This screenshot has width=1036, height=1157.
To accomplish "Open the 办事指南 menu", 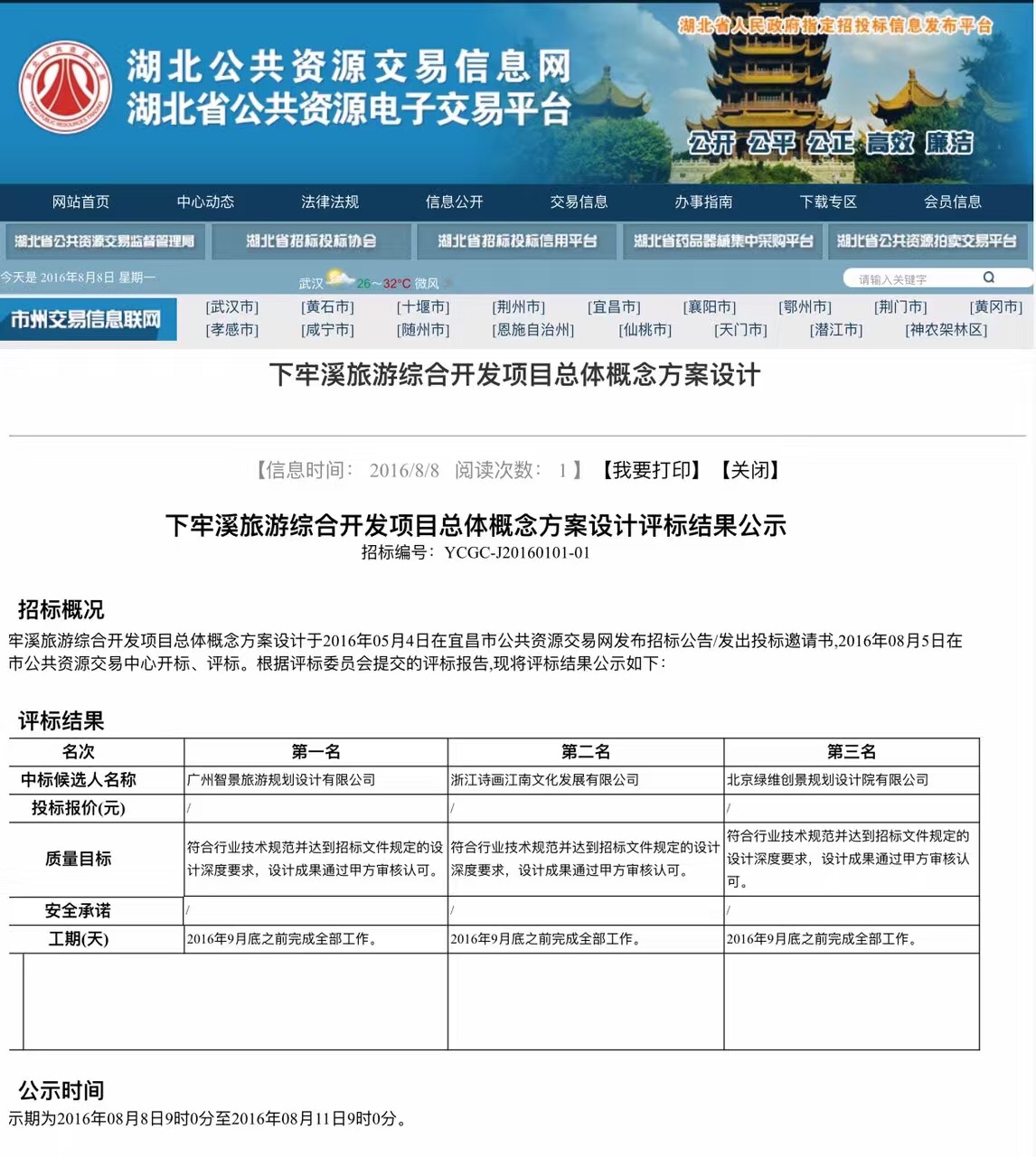I will (x=703, y=202).
